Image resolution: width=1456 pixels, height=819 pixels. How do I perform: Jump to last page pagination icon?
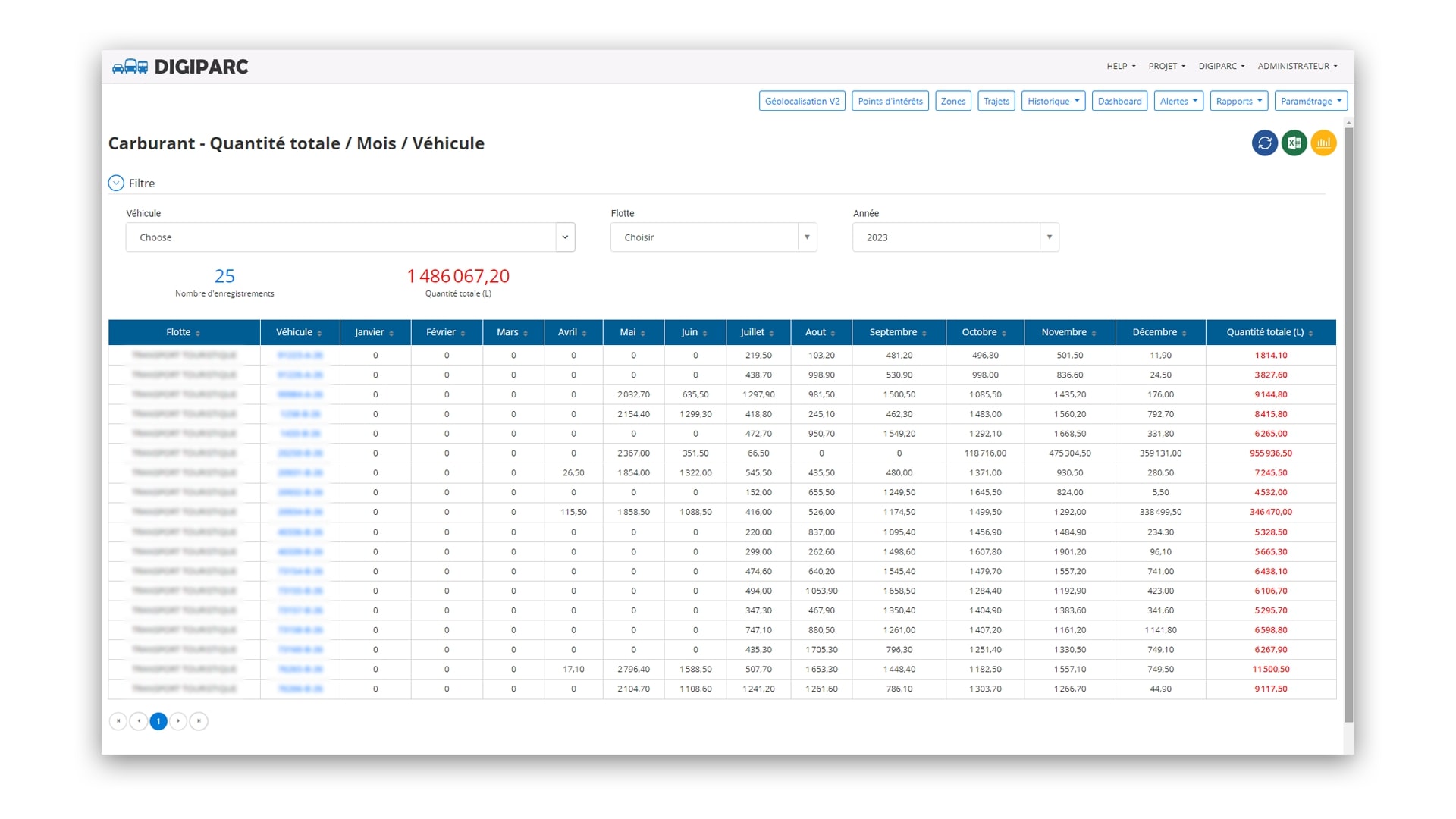coord(199,721)
